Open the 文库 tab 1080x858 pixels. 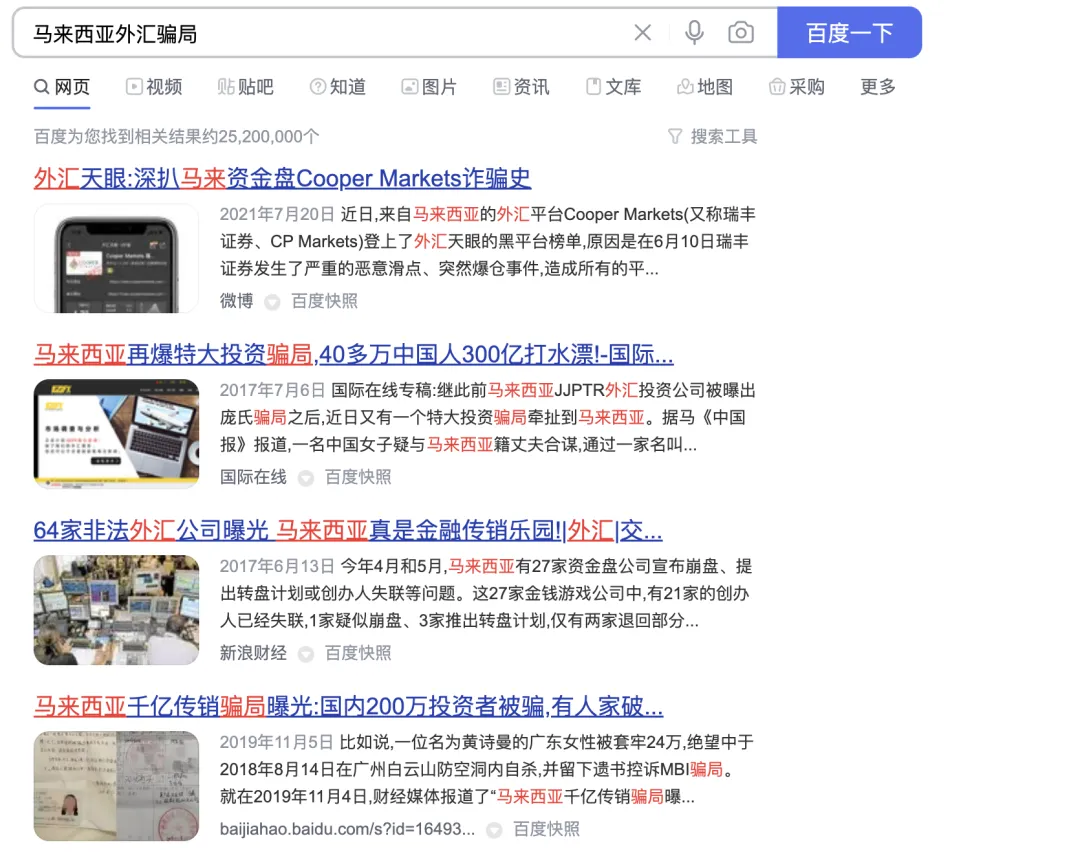coord(613,87)
